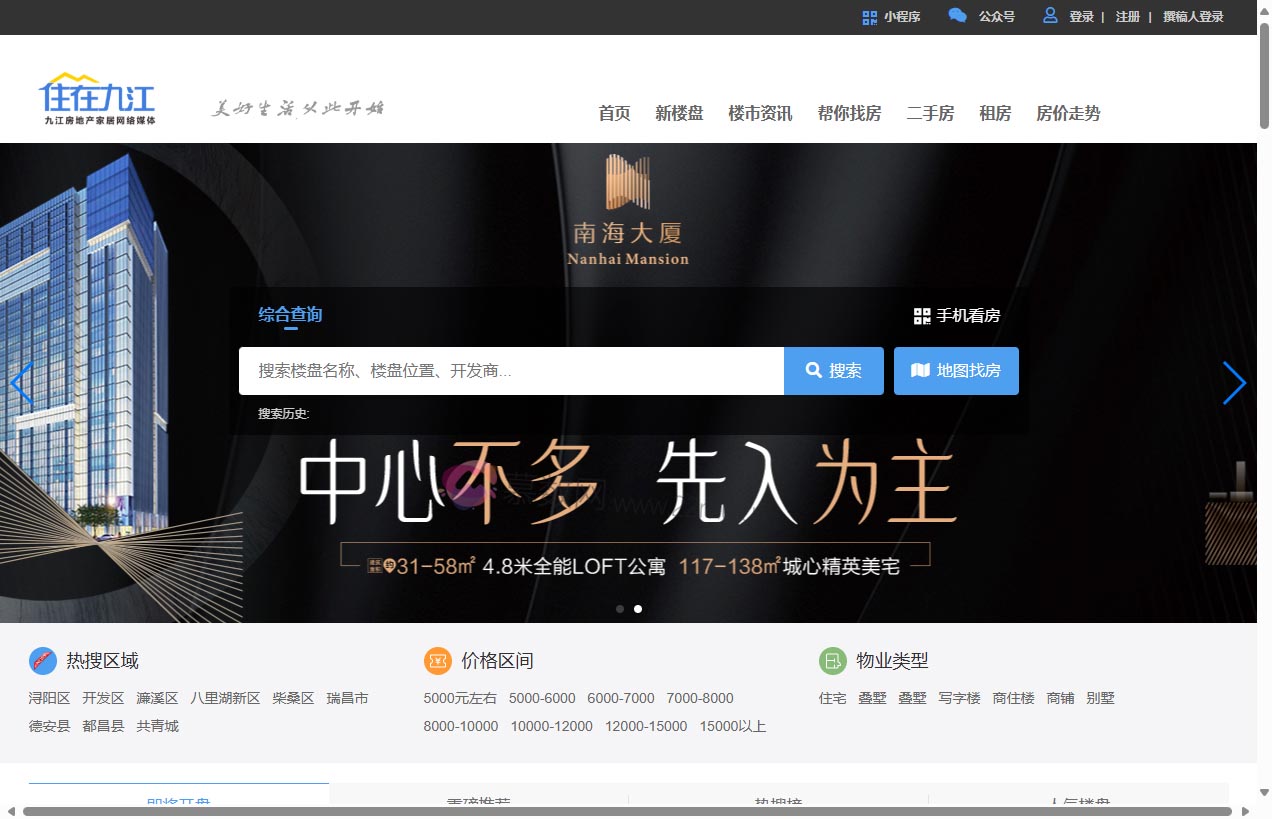
Task: Select the first carousel pagination dot
Action: pyautogui.click(x=619, y=608)
